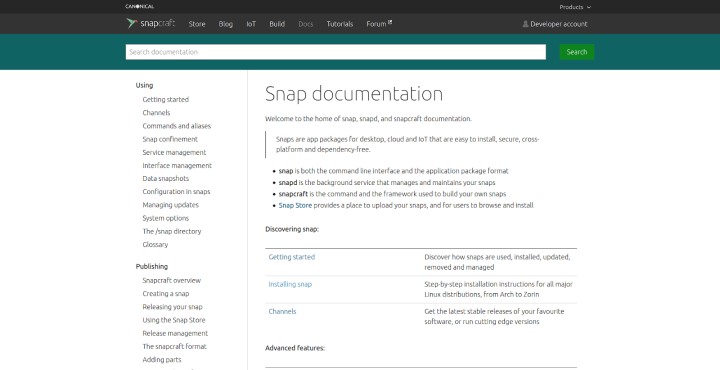Screen dimensions: 720x370
Task: Expand the Products dropdown
Action: pos(575,7)
